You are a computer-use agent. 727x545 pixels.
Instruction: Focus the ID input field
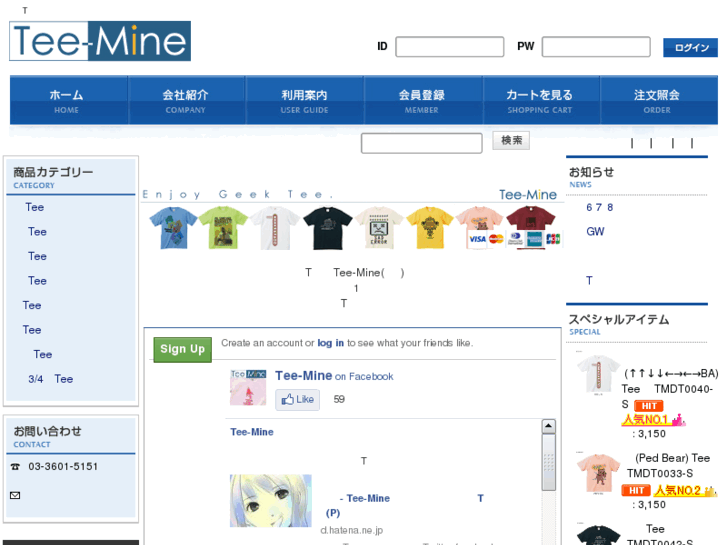[449, 47]
